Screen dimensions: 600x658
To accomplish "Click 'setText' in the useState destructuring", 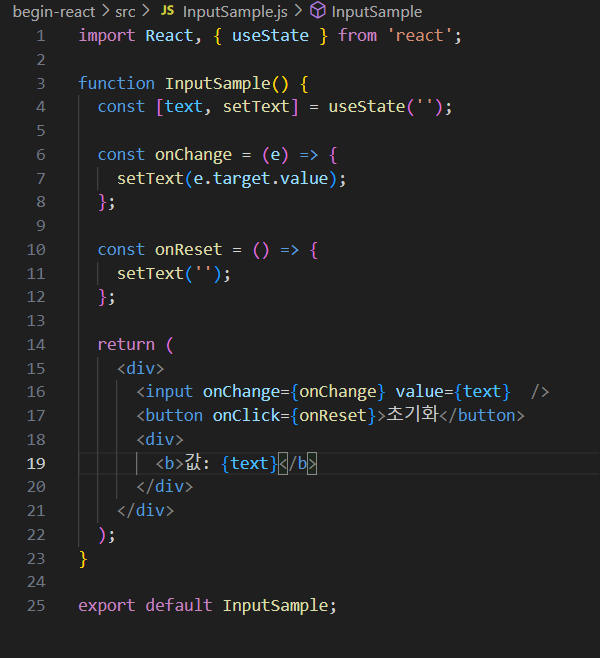I will [x=256, y=107].
